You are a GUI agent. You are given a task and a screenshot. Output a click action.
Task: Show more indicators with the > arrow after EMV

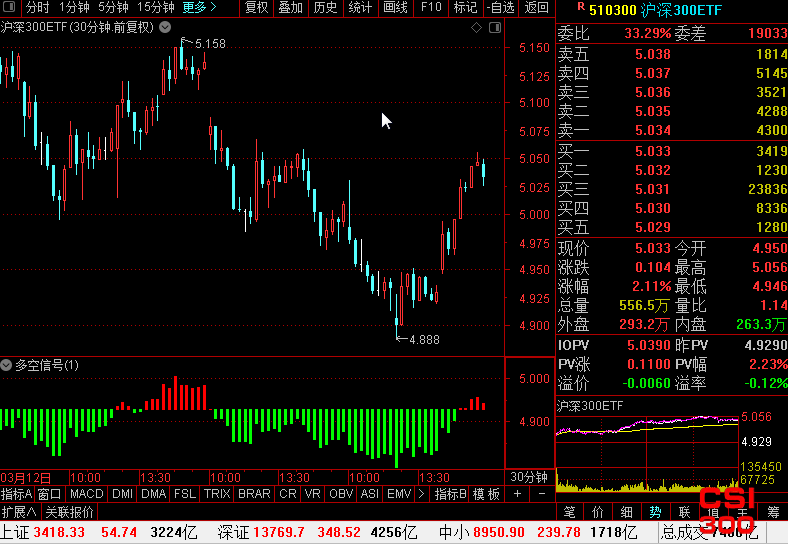[421, 494]
